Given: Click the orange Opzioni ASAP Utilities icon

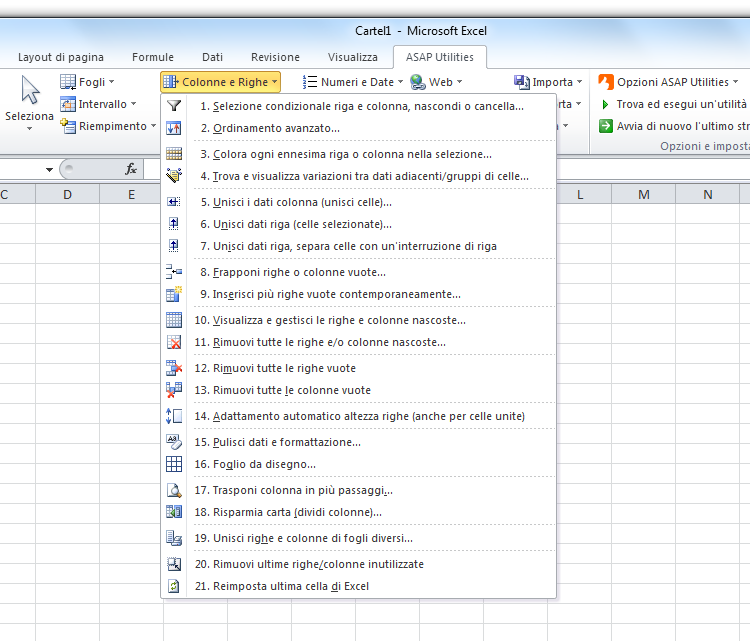Looking at the screenshot, I should [606, 82].
